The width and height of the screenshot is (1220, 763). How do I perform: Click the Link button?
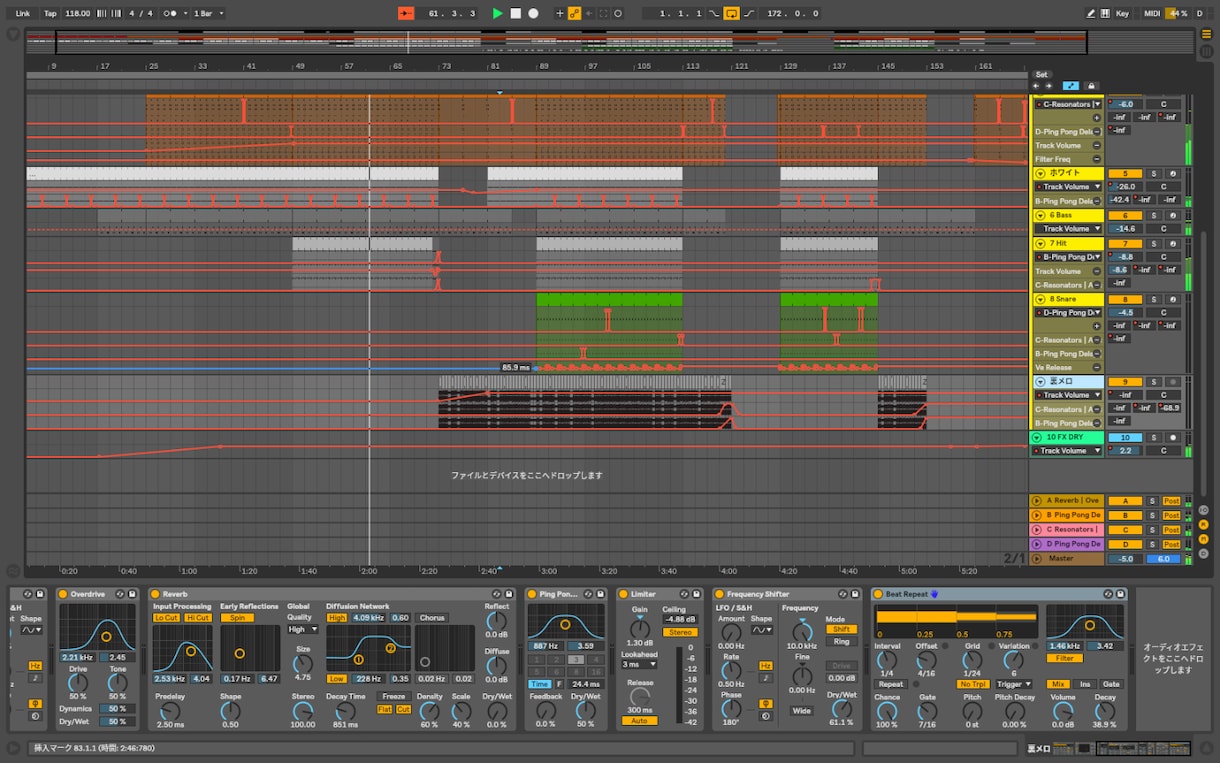coord(22,13)
